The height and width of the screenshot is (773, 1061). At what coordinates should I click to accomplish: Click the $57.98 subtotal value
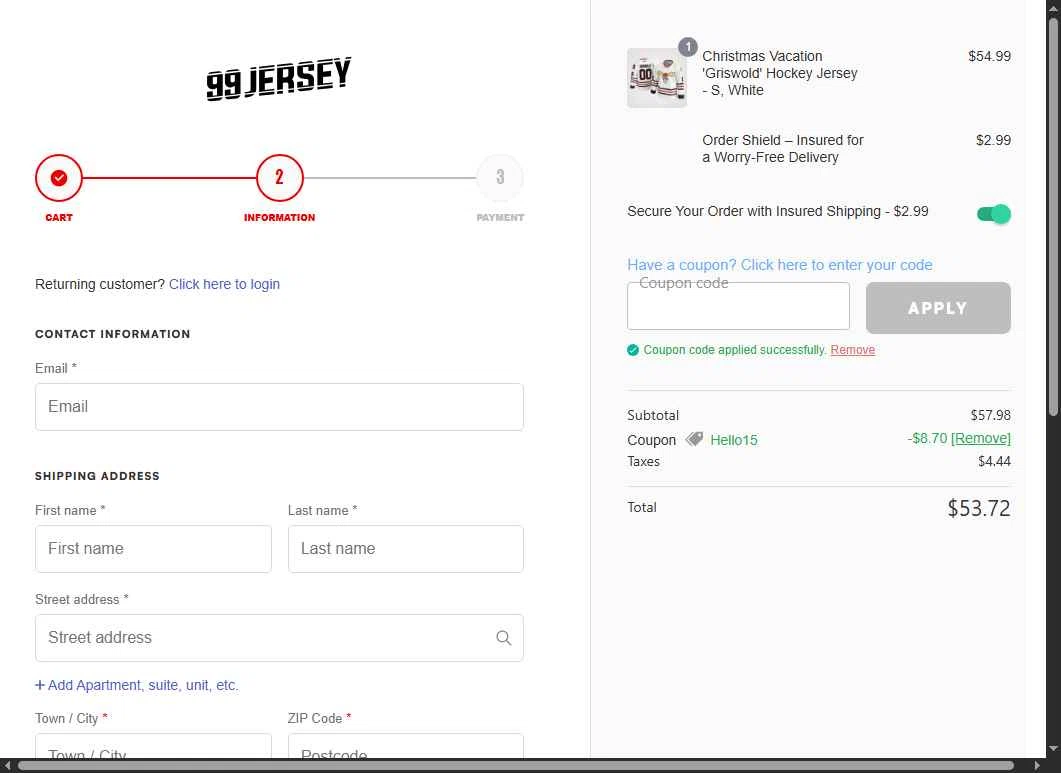pyautogui.click(x=991, y=415)
